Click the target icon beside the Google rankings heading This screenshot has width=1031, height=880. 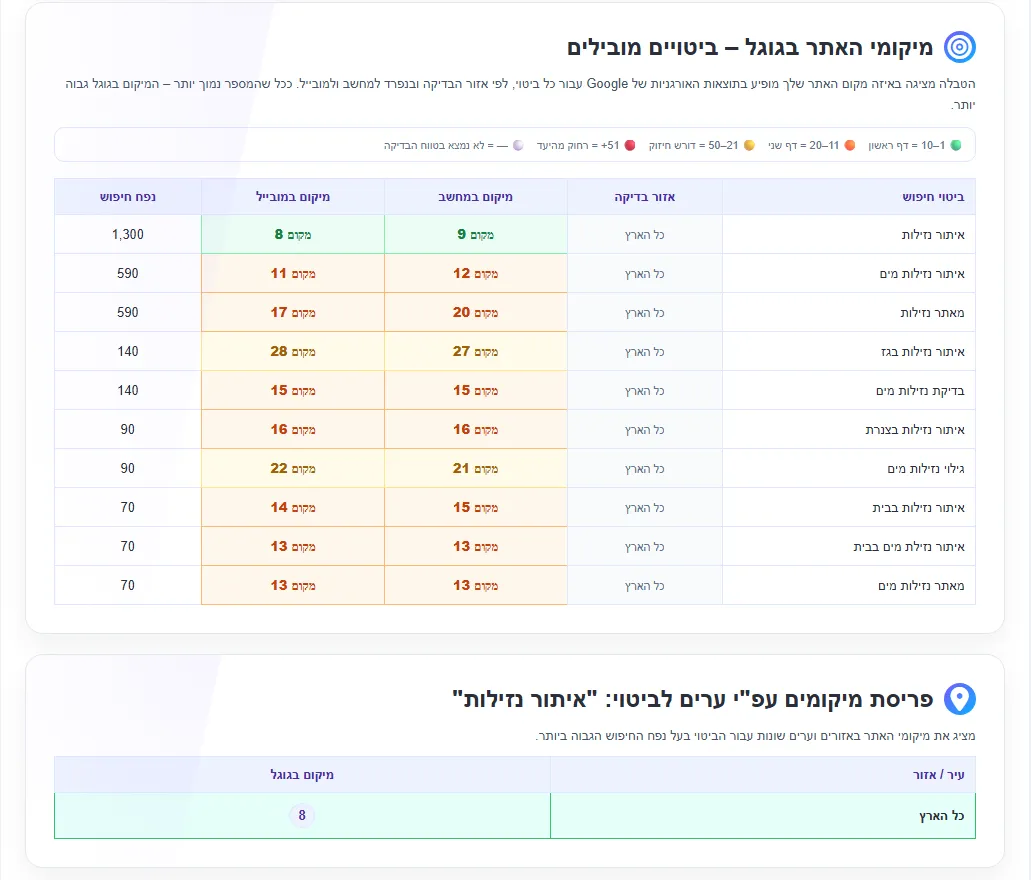click(959, 47)
